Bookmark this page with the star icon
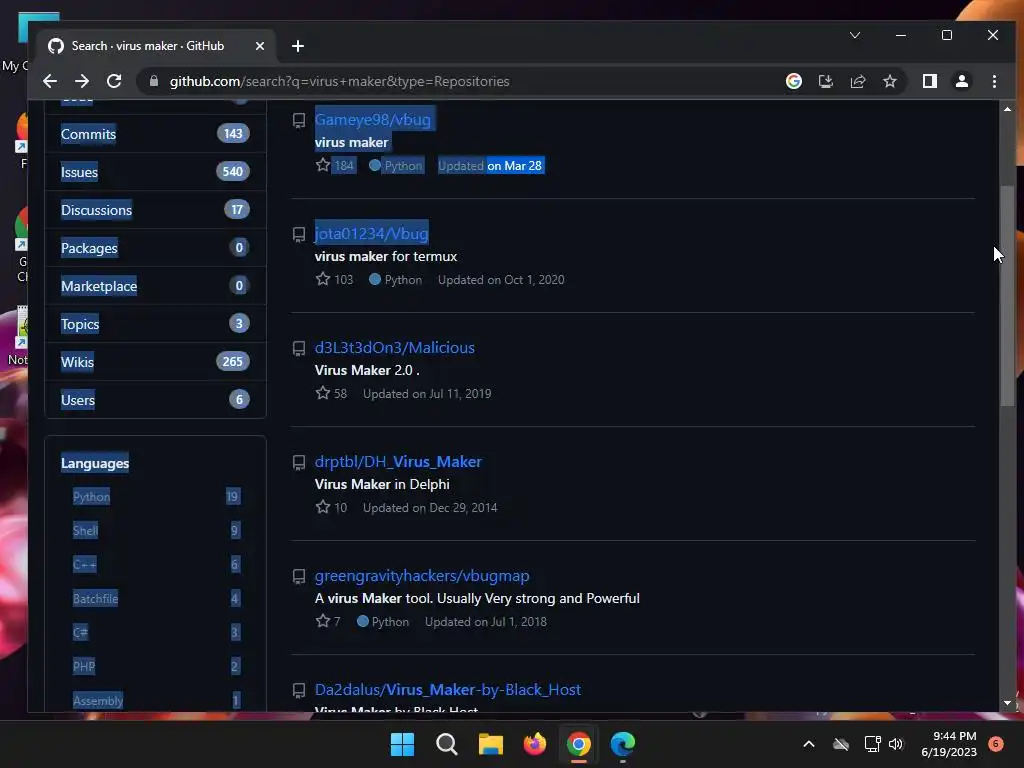The image size is (1024, 768). [x=889, y=81]
